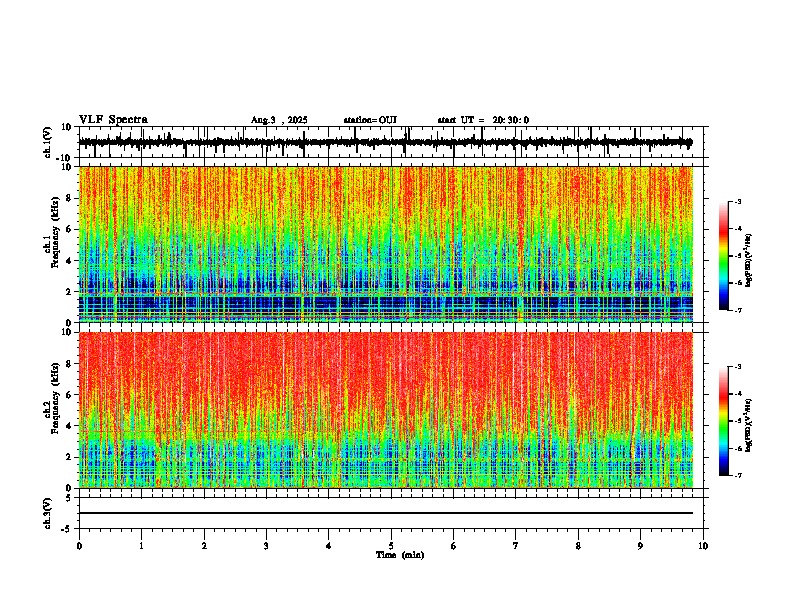Screen dimensions: 792x612
Task: Click time axis tick label "0"
Action: [79, 546]
